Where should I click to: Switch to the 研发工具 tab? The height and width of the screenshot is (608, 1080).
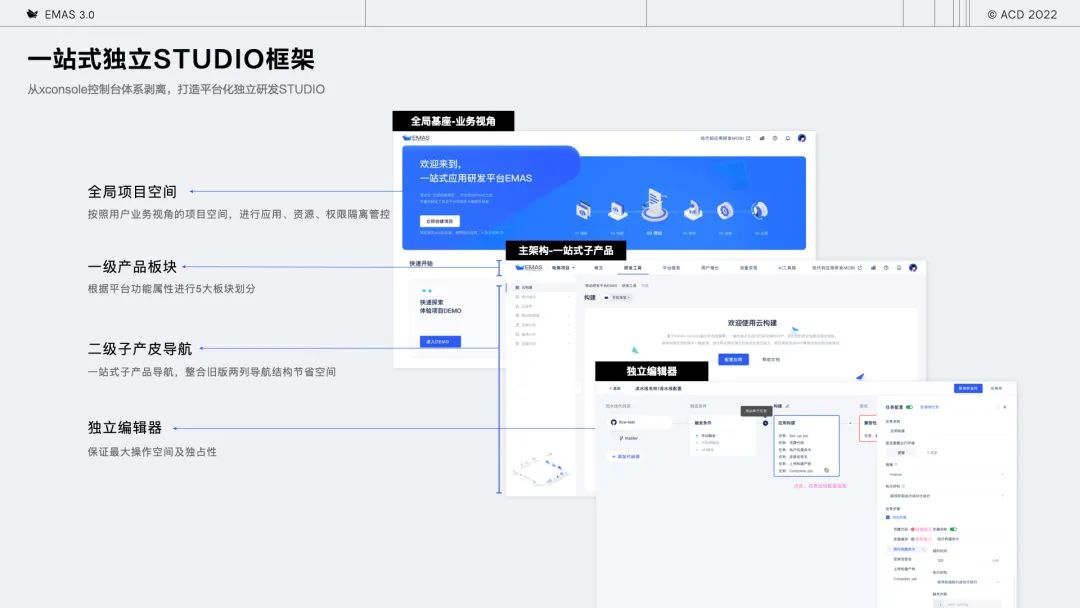tap(632, 268)
